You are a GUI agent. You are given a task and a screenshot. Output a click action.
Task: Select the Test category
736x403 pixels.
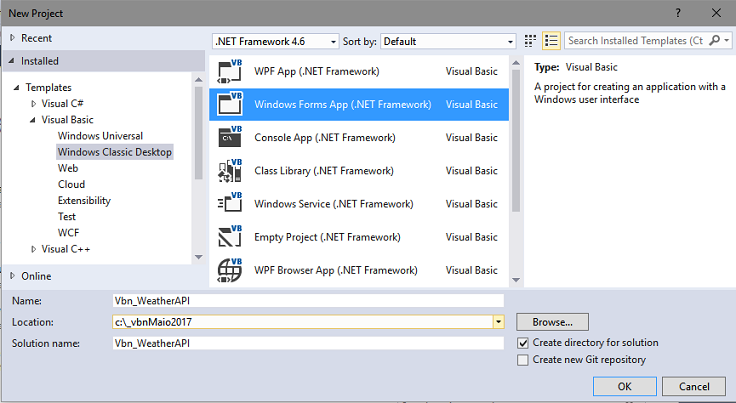pyautogui.click(x=67, y=217)
